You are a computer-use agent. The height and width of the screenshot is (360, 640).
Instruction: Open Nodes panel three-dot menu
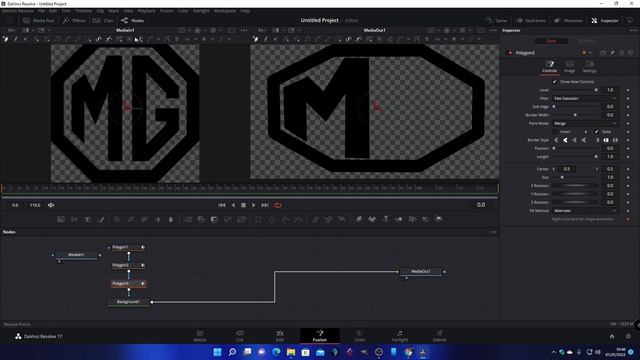493,232
